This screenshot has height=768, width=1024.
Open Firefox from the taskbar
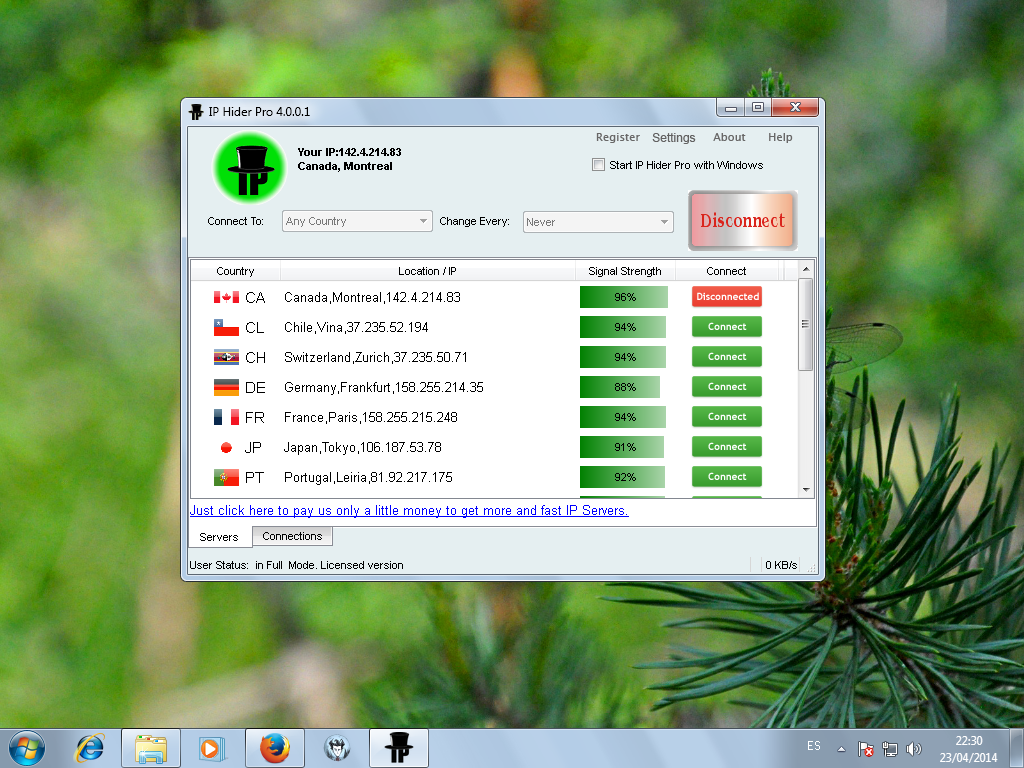[275, 748]
